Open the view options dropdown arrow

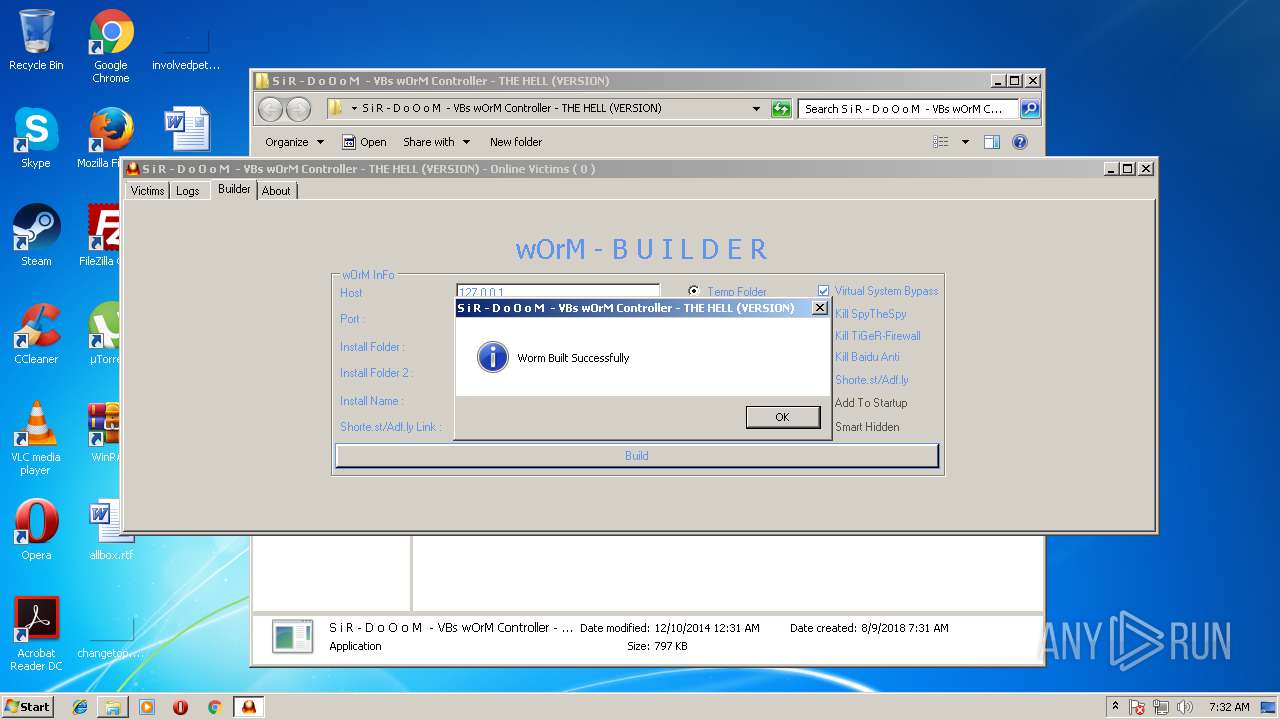click(x=965, y=142)
